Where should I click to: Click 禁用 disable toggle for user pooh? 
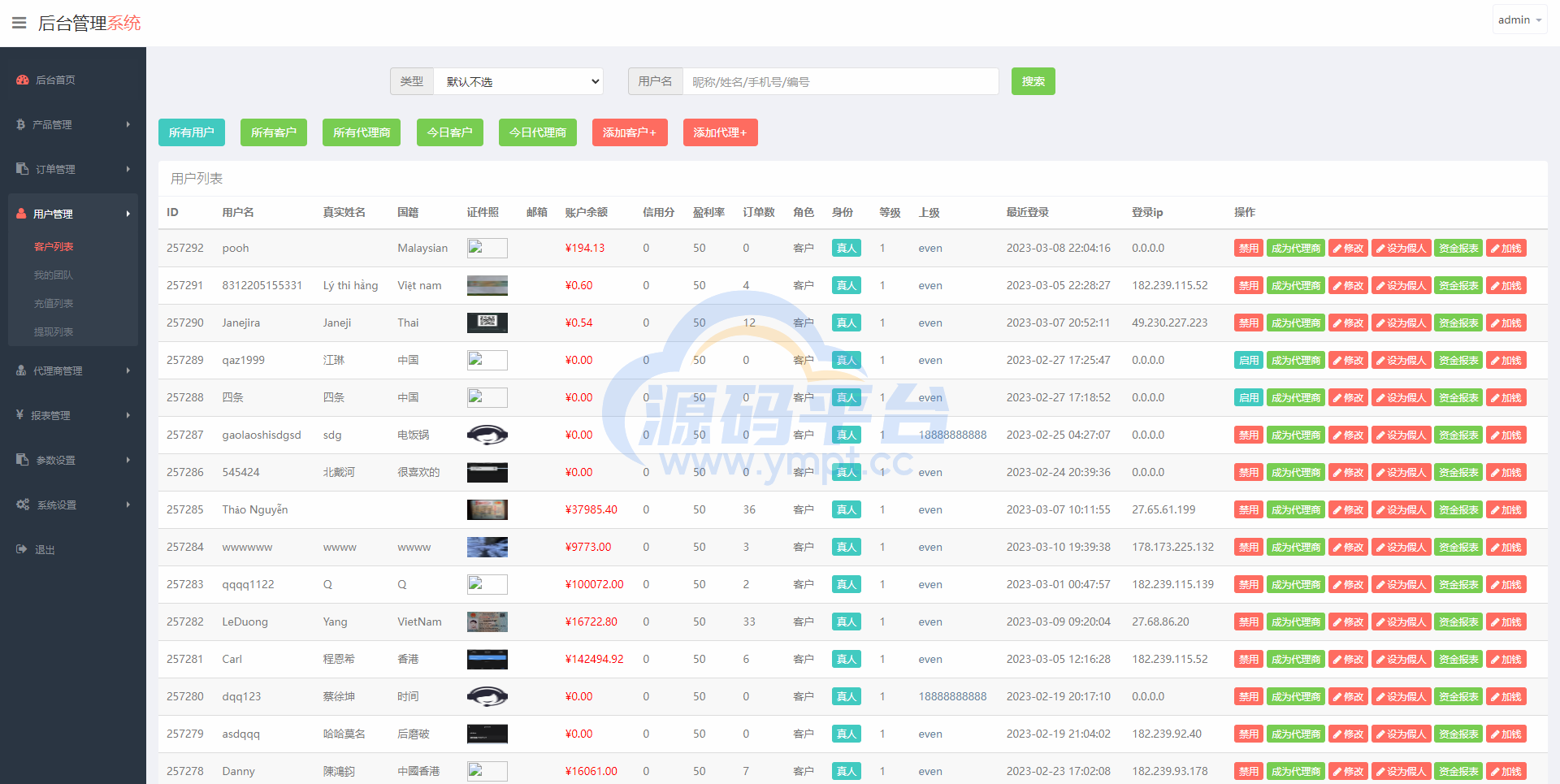(x=1249, y=248)
